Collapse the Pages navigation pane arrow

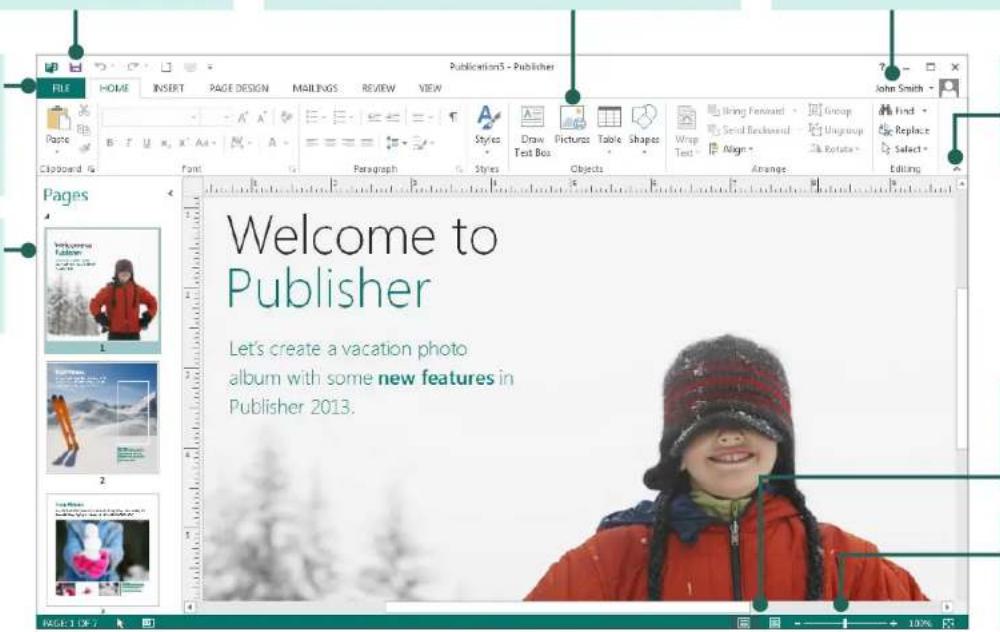170,193
